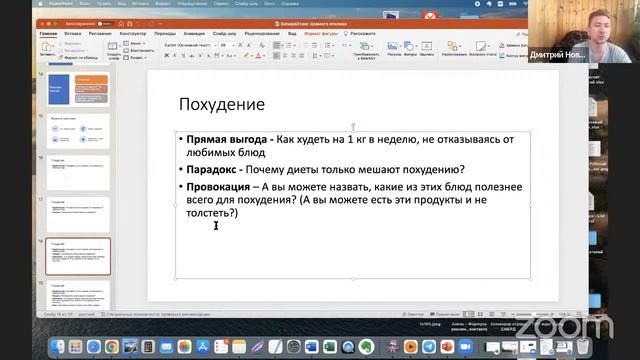640x360 pixels.
Task: Adjust the zoom slider in the status bar
Action: pos(533,314)
